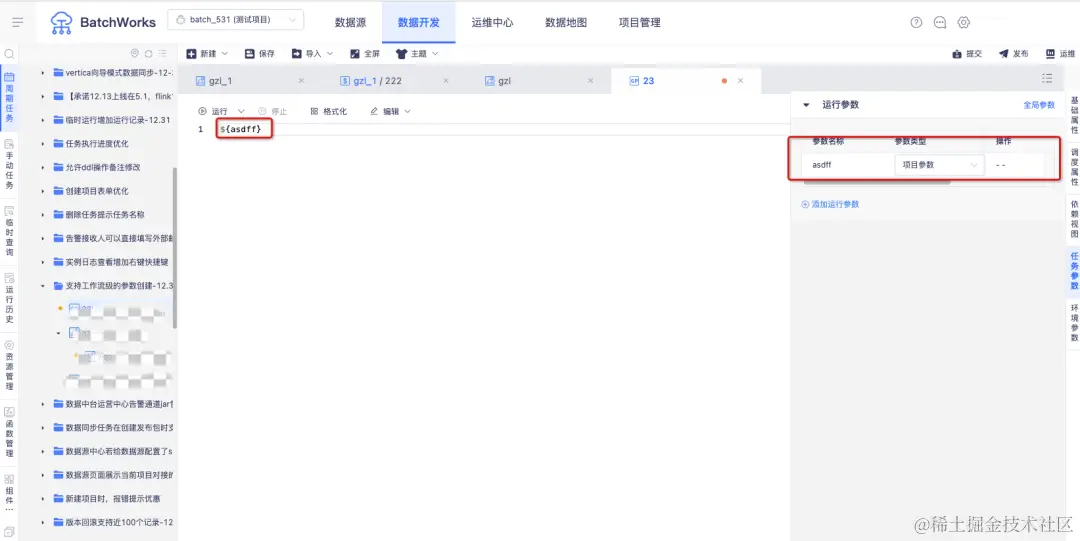Open the 主题 theme dropdown

click(x=417, y=53)
